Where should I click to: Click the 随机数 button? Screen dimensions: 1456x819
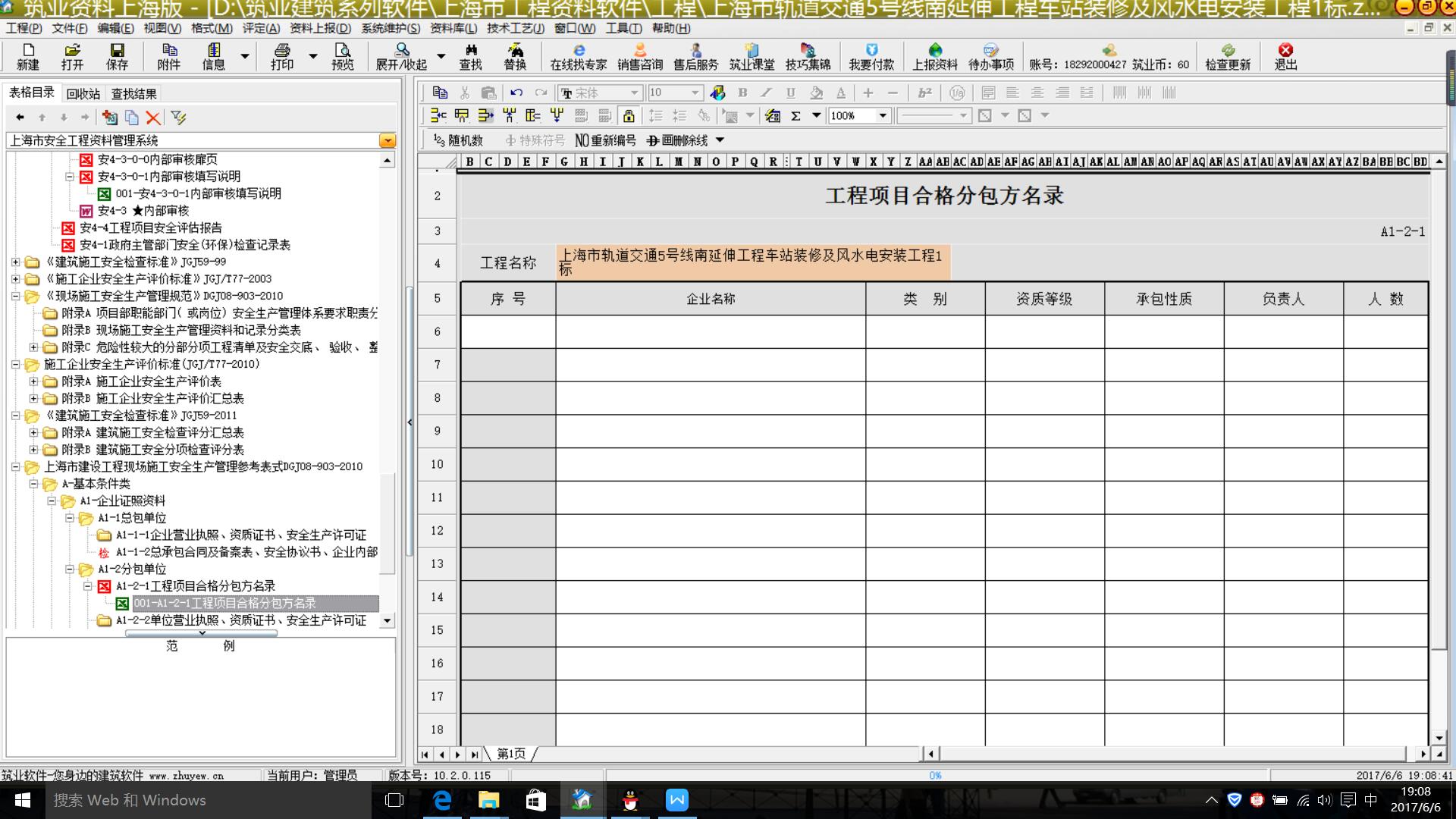click(458, 140)
